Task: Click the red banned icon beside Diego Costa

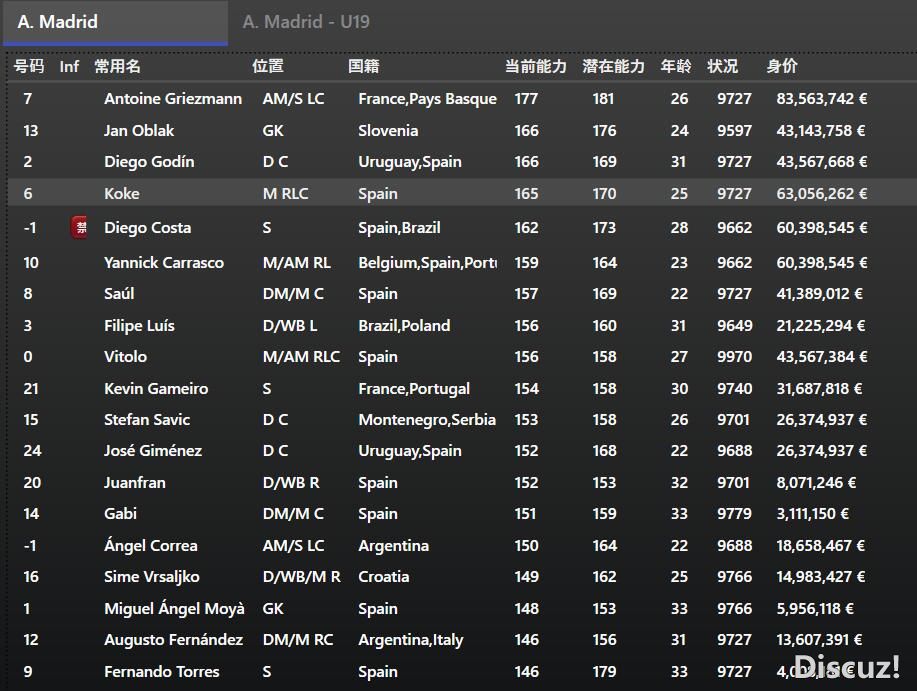Action: [79, 227]
